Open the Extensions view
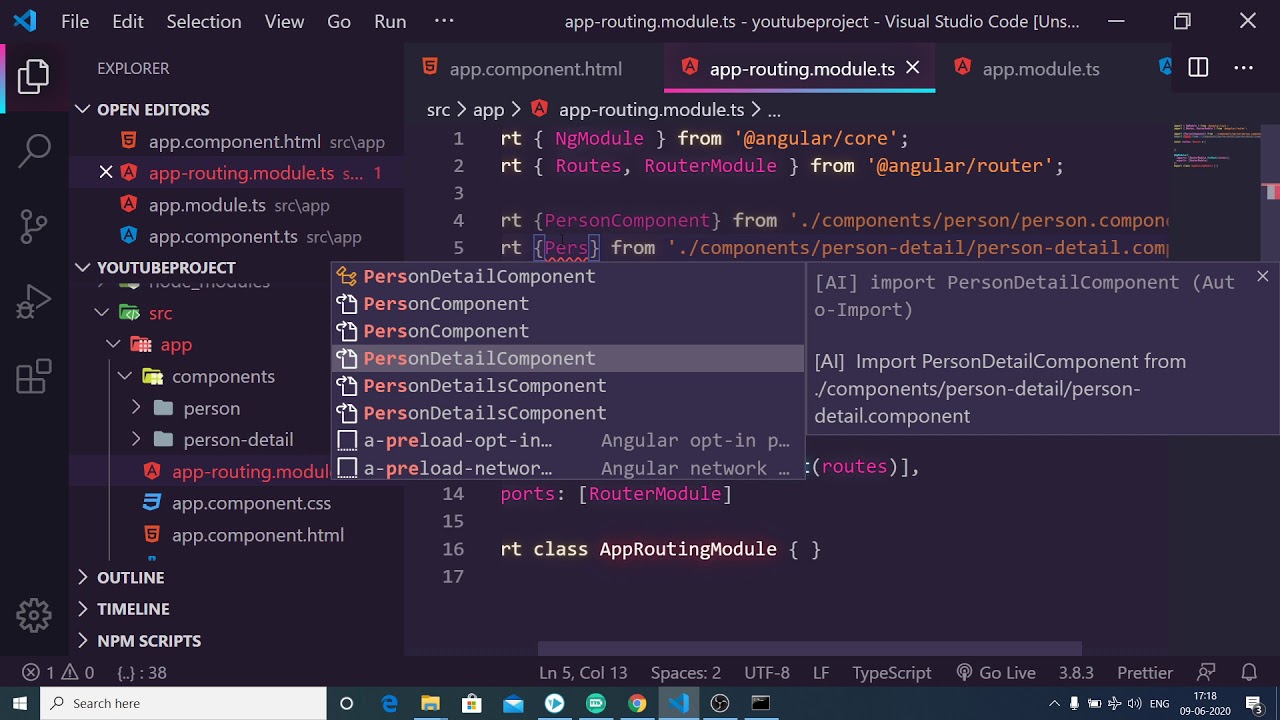This screenshot has width=1280, height=720. click(x=34, y=377)
